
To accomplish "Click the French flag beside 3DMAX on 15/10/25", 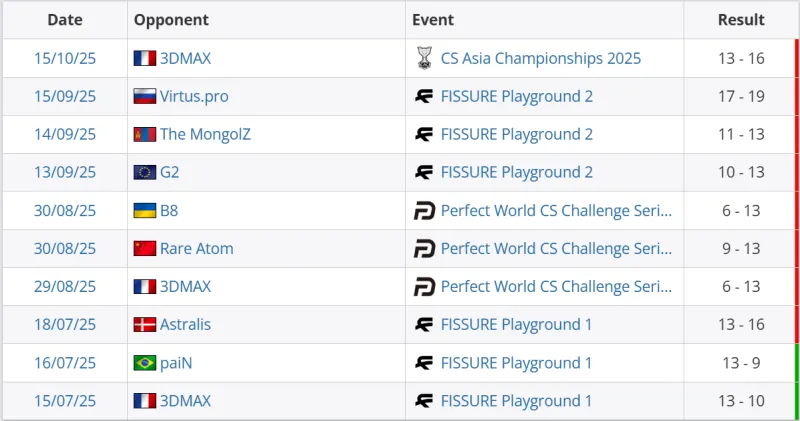I will click(x=144, y=59).
